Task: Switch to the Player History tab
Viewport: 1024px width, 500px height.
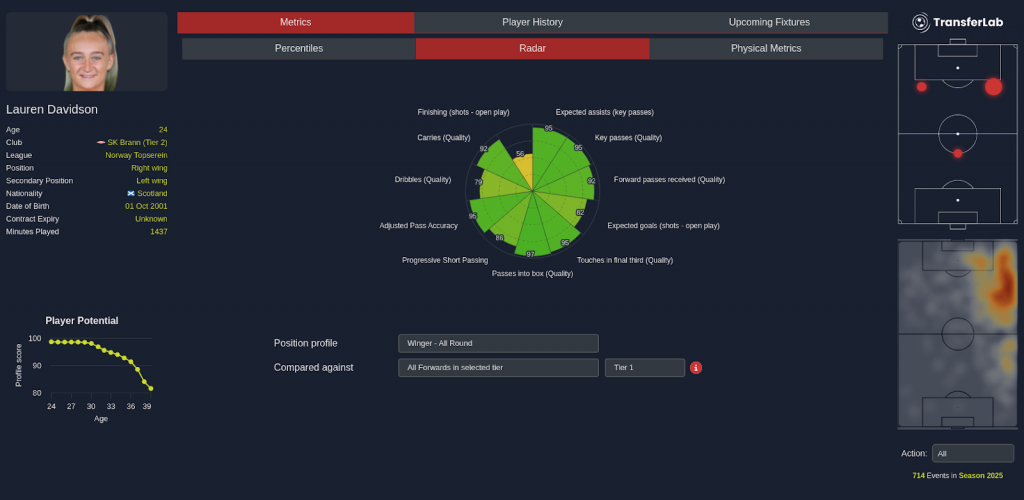Action: tap(532, 22)
